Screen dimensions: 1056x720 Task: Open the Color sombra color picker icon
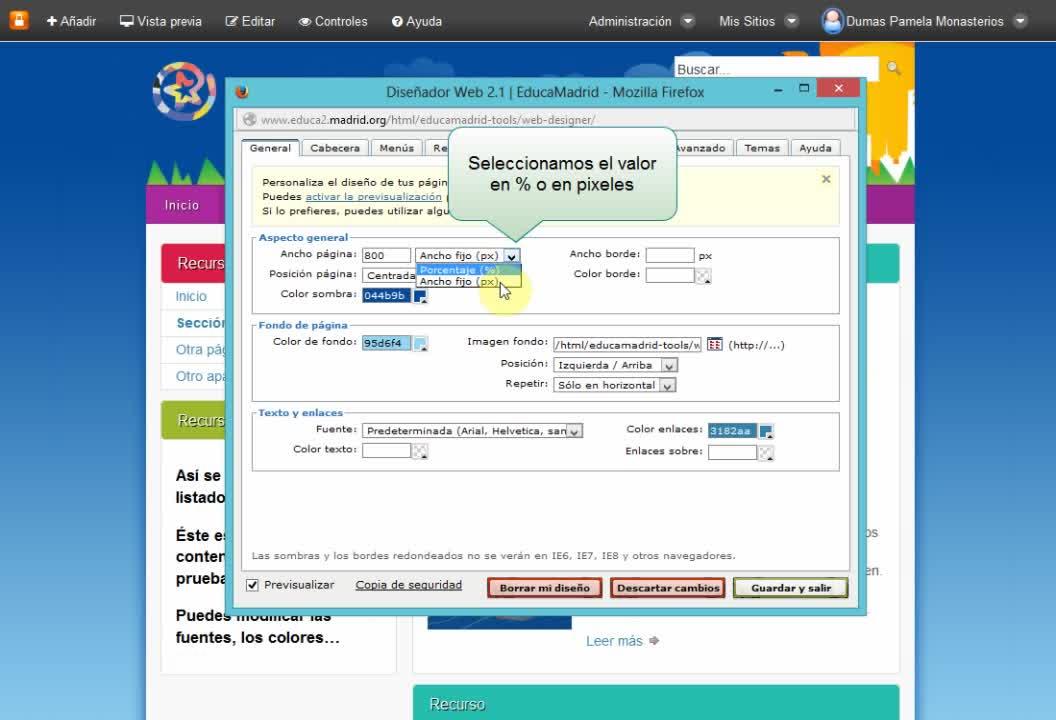[420, 296]
